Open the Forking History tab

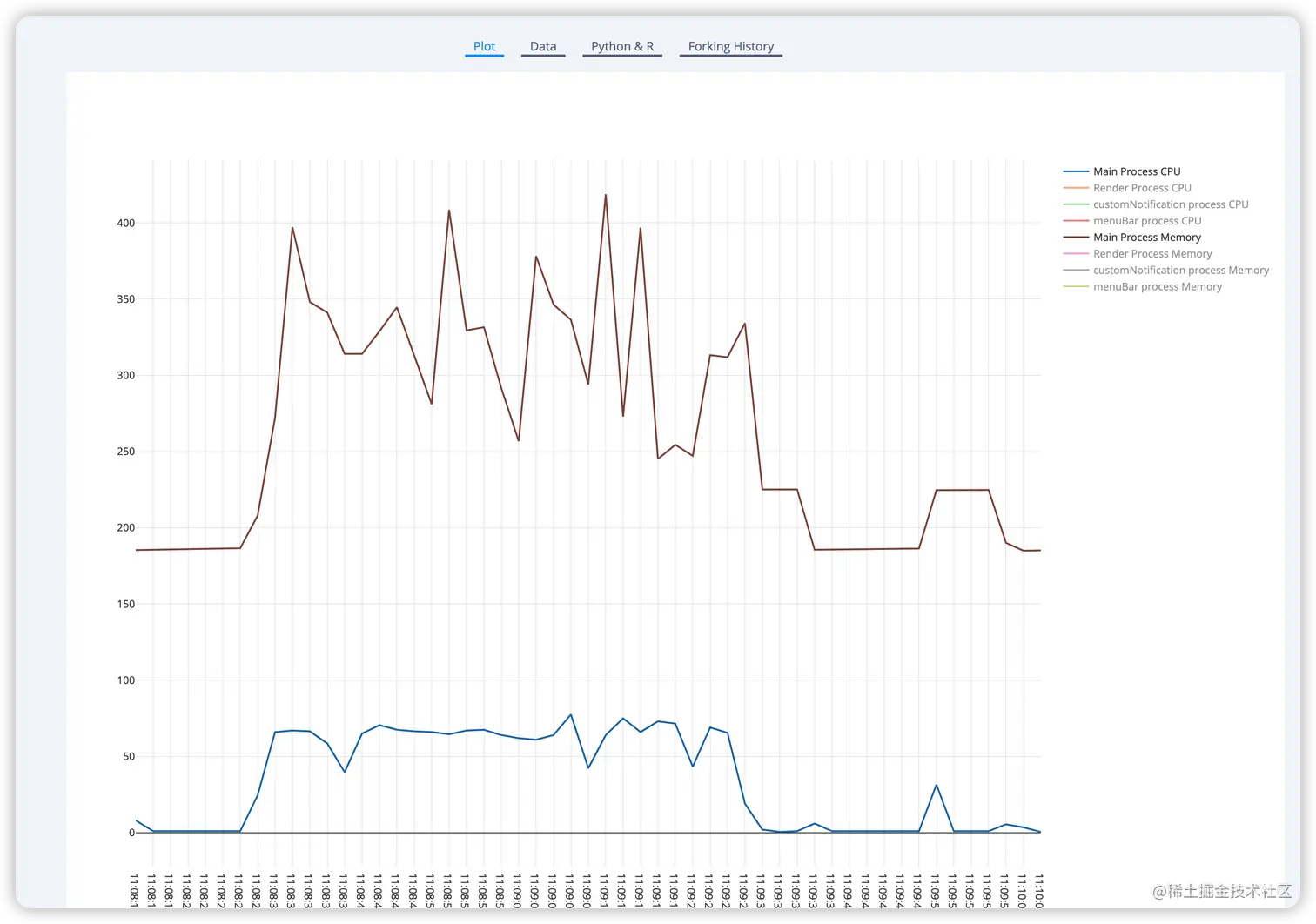(731, 46)
